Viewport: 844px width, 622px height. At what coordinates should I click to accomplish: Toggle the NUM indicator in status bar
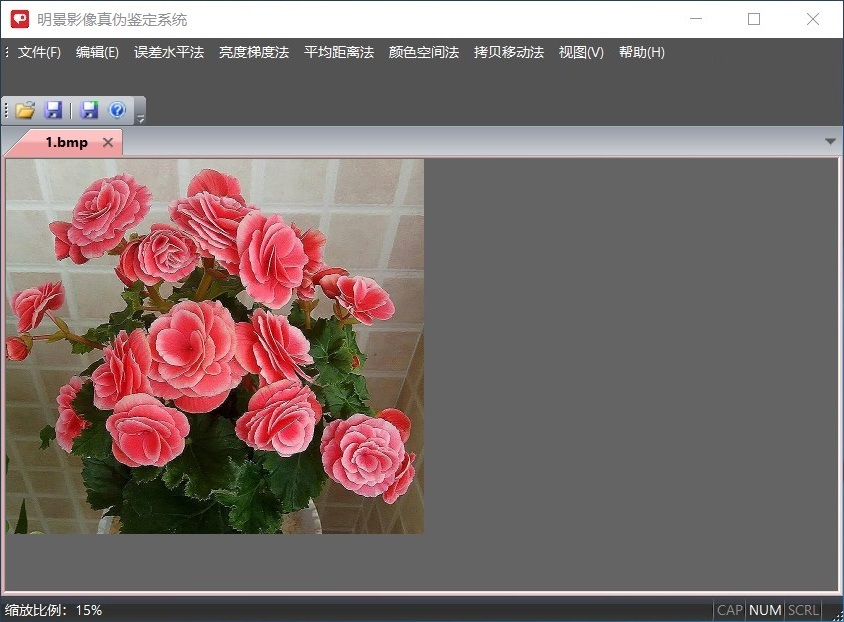[763, 610]
